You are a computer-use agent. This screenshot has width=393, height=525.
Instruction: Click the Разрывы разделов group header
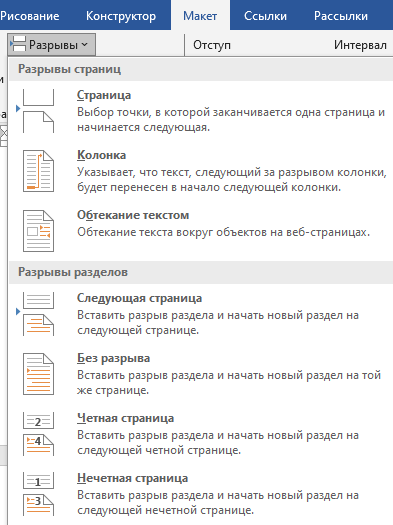click(201, 272)
